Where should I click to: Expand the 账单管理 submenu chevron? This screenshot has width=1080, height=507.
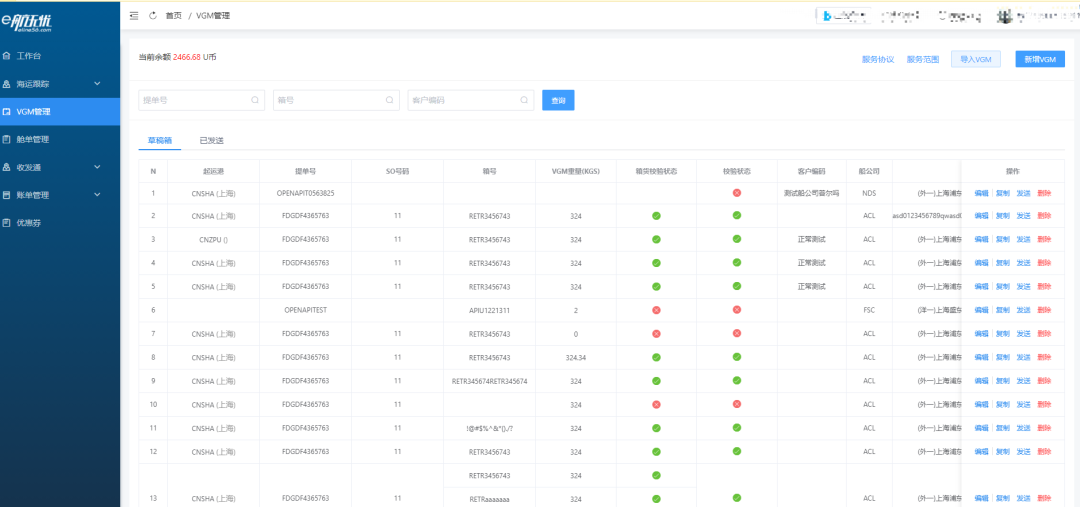(97, 195)
